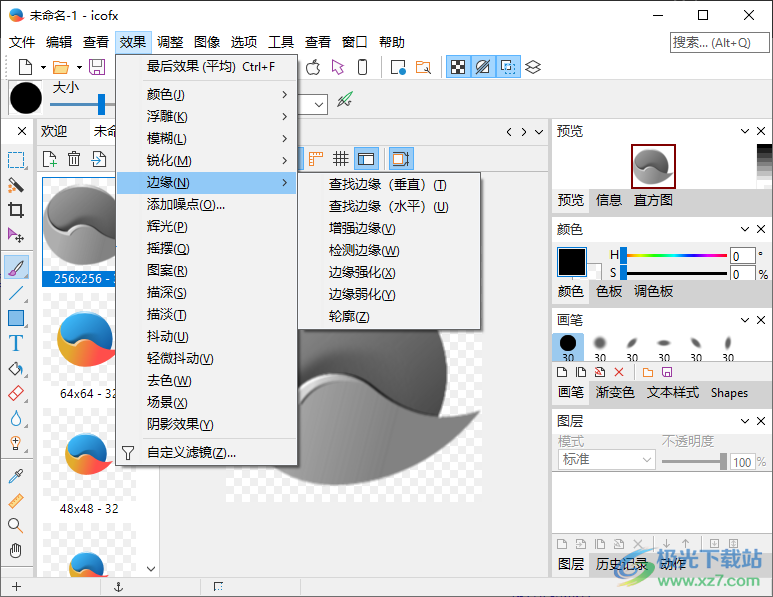Select the eraser tool
The image size is (773, 597).
tap(16, 393)
